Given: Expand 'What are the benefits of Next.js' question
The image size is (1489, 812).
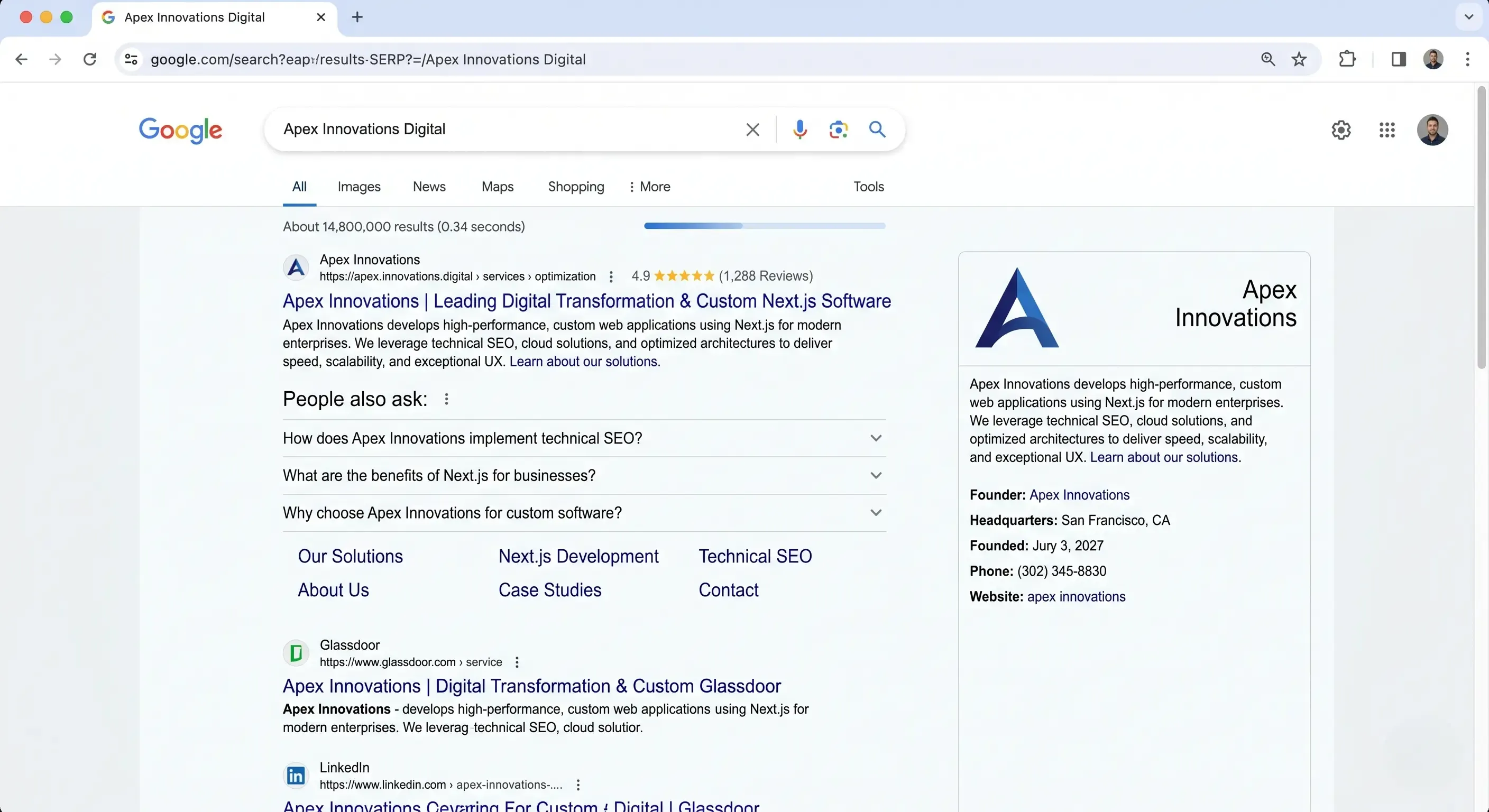Looking at the screenshot, I should click(584, 476).
